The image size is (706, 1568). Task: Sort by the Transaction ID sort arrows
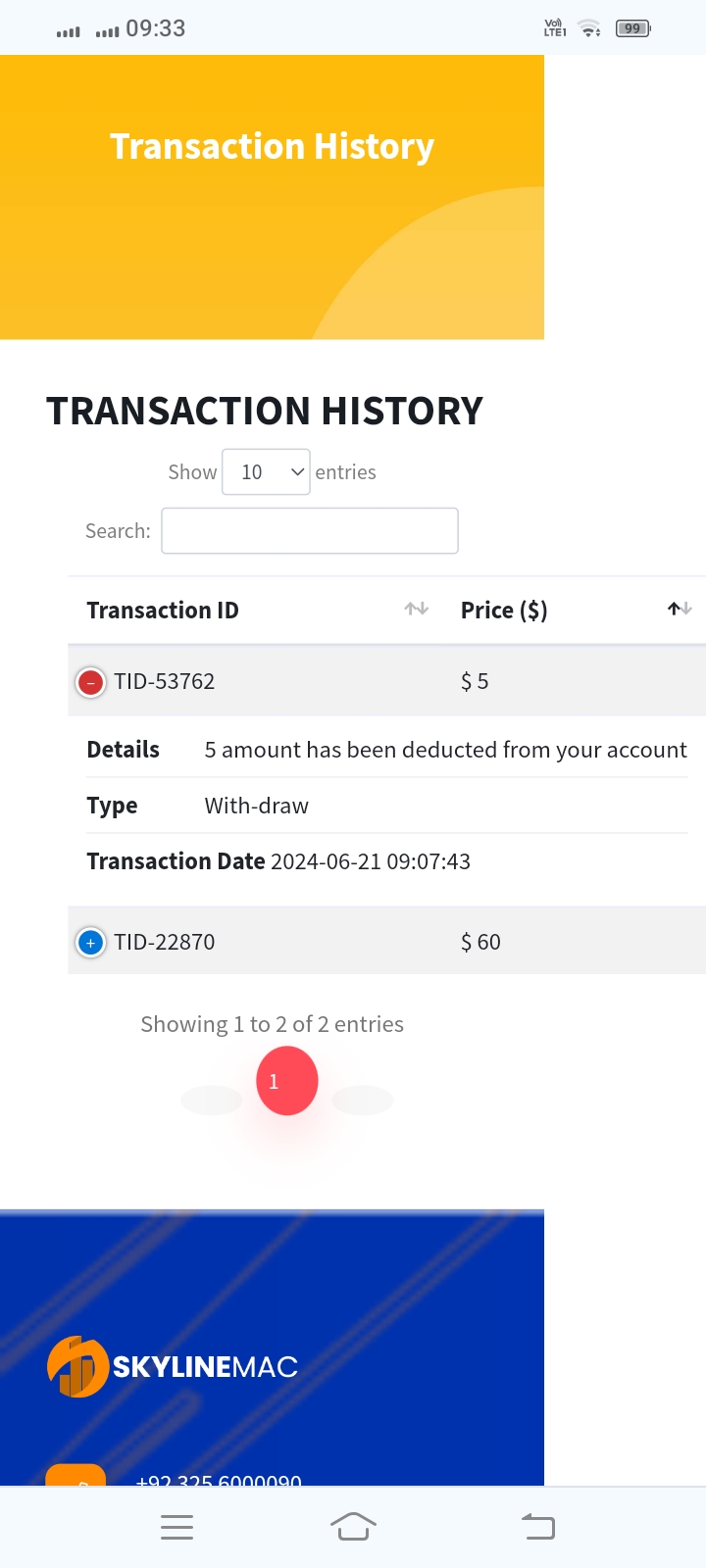[x=417, y=610]
